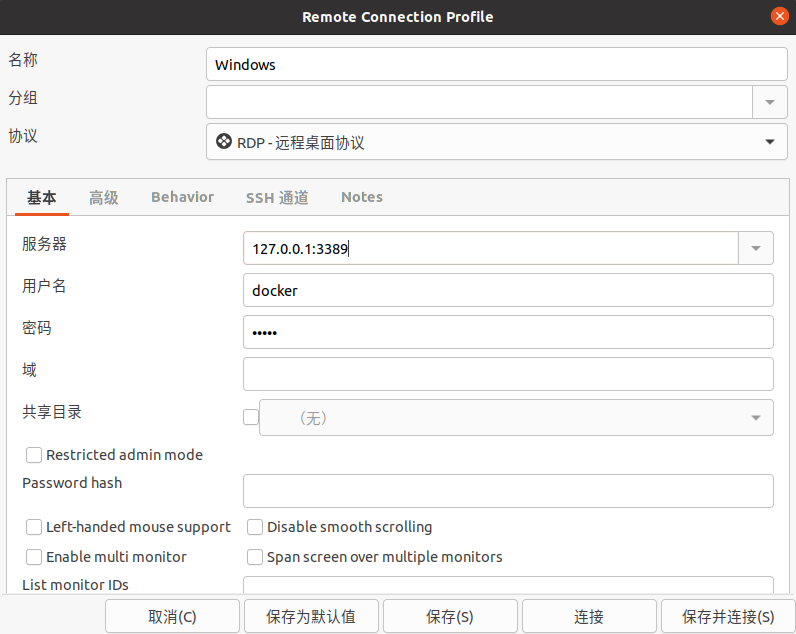Click the 保存(S) save button
The width and height of the screenshot is (796, 634).
point(450,616)
